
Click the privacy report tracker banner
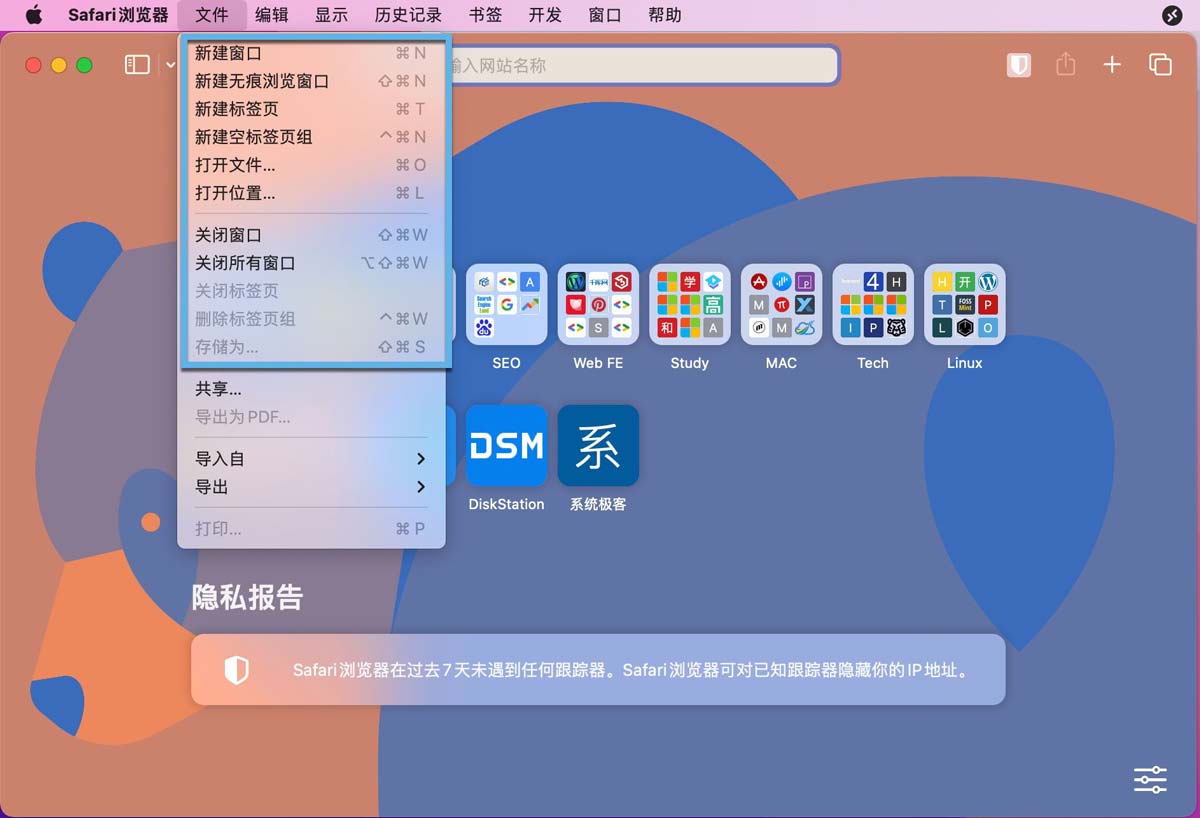(x=598, y=670)
